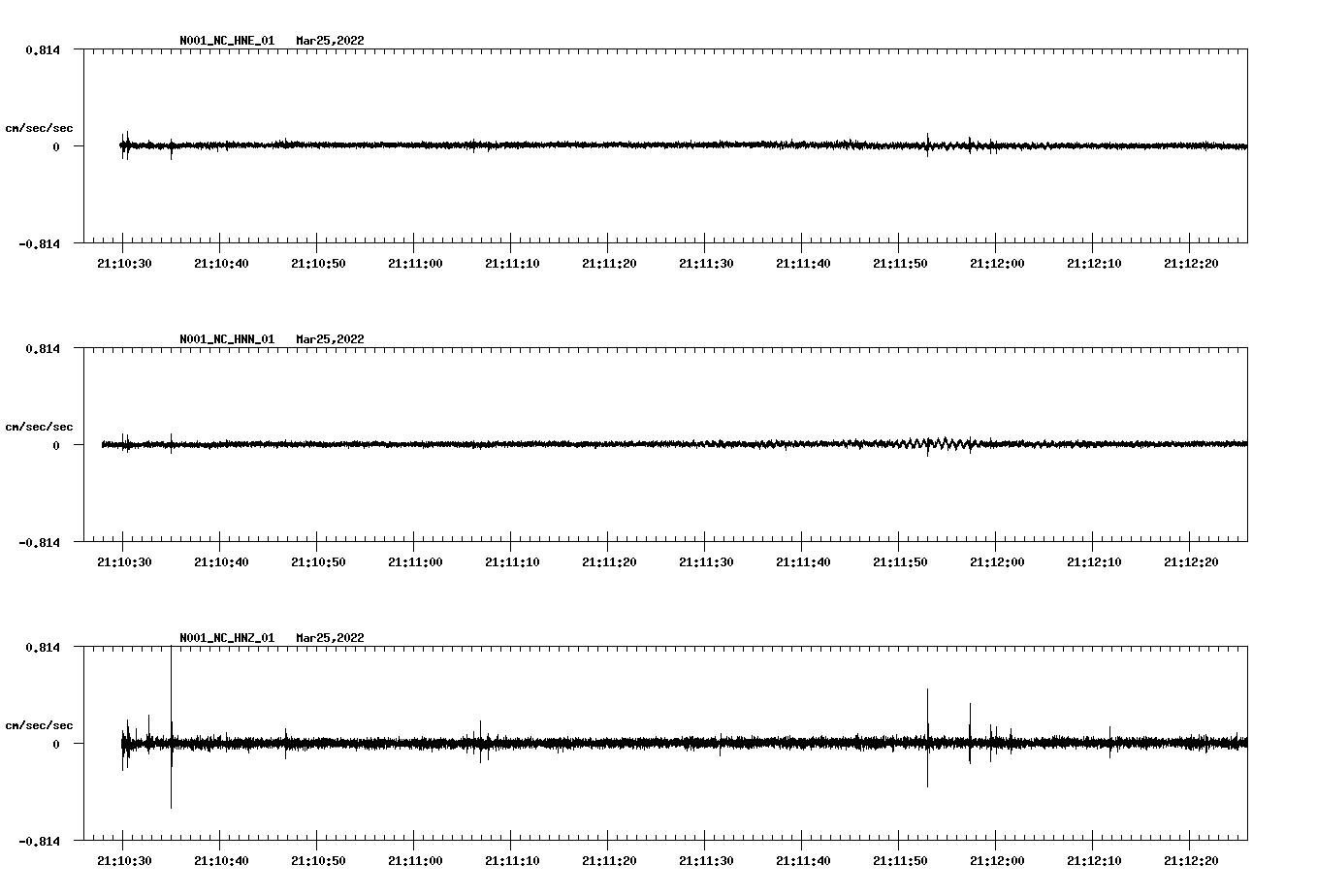Screen dimensions: 1317x896
Task: Click the 21:12:20 time label under the HNE plot
Action: [1191, 264]
